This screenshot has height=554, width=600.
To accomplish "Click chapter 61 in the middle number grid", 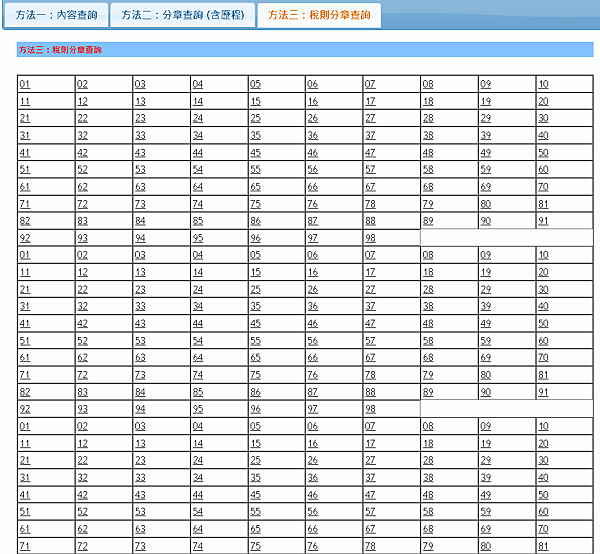I will [x=25, y=358].
